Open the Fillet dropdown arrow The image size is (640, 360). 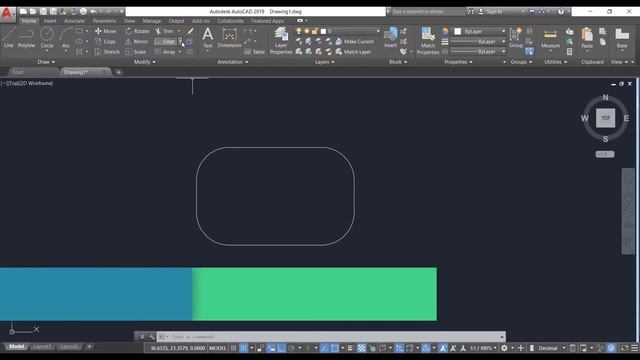point(180,42)
